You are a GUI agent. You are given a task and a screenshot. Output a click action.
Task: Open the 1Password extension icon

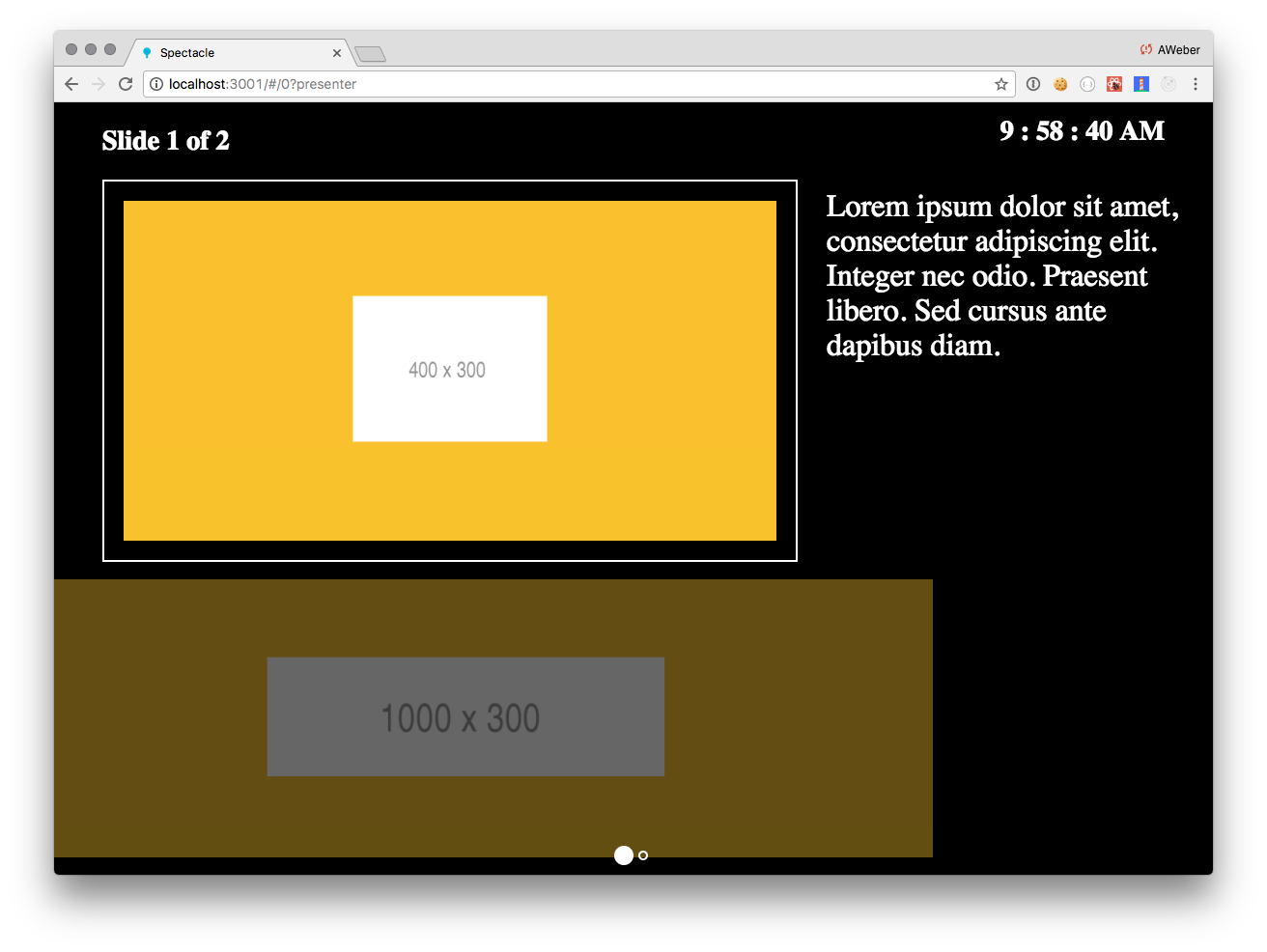tap(1033, 84)
